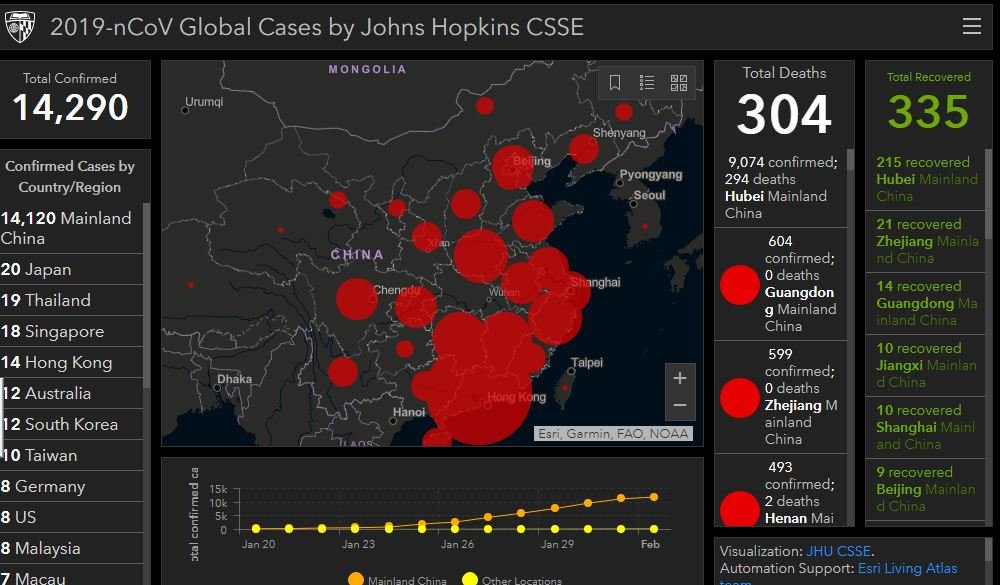The width and height of the screenshot is (1000, 585).
Task: Select 7 Macau in country list
Action: [x=71, y=575]
